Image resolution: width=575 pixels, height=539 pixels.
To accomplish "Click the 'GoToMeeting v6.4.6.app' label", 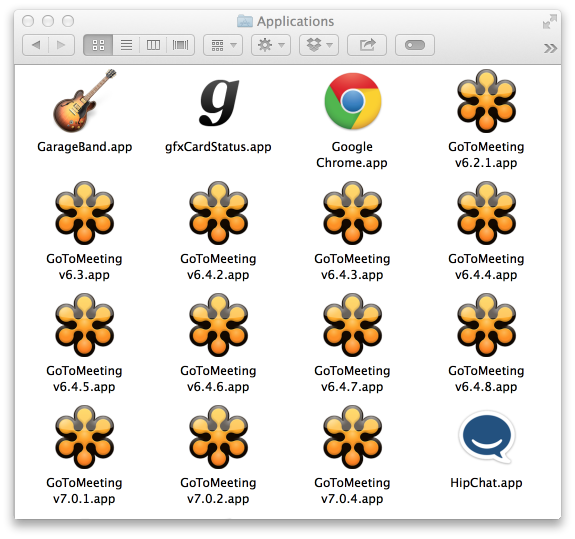I will click(218, 379).
